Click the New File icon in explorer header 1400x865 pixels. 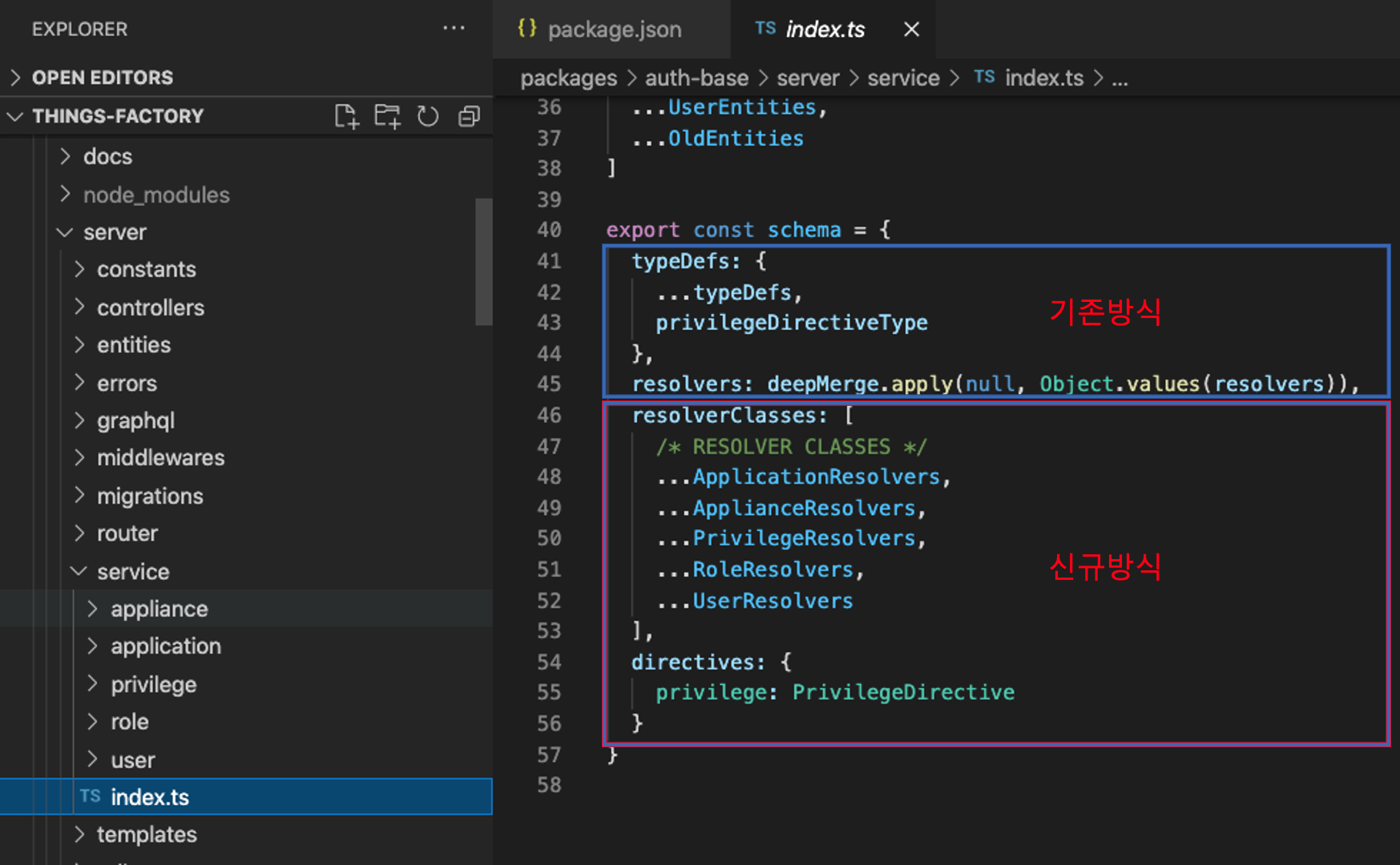[x=346, y=116]
